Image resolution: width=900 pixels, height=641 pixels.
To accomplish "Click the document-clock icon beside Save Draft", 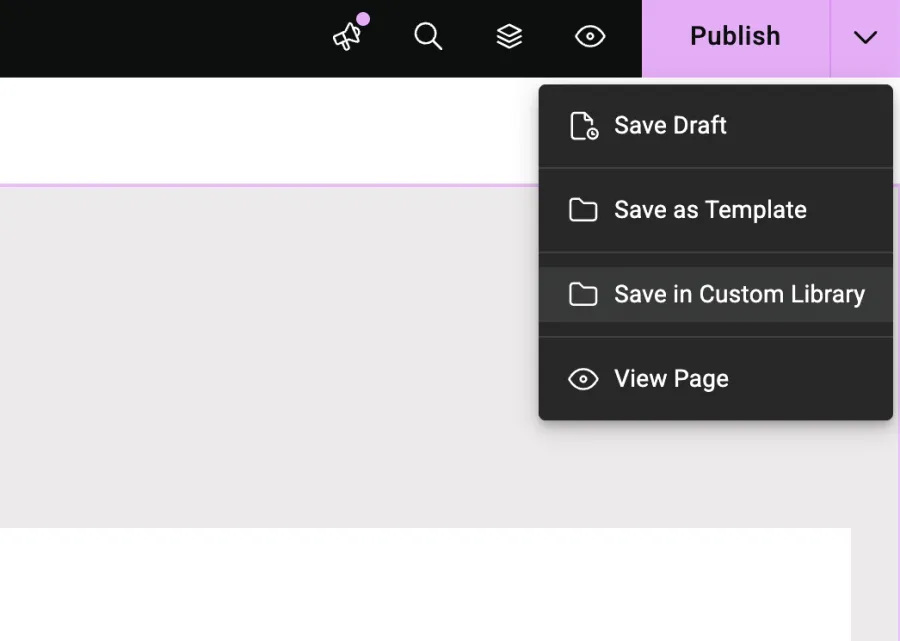I will pos(583,126).
